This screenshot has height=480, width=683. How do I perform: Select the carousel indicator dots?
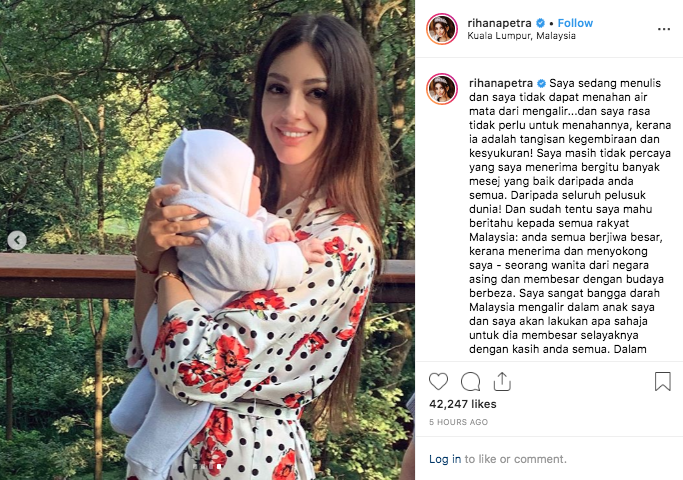pos(207,466)
